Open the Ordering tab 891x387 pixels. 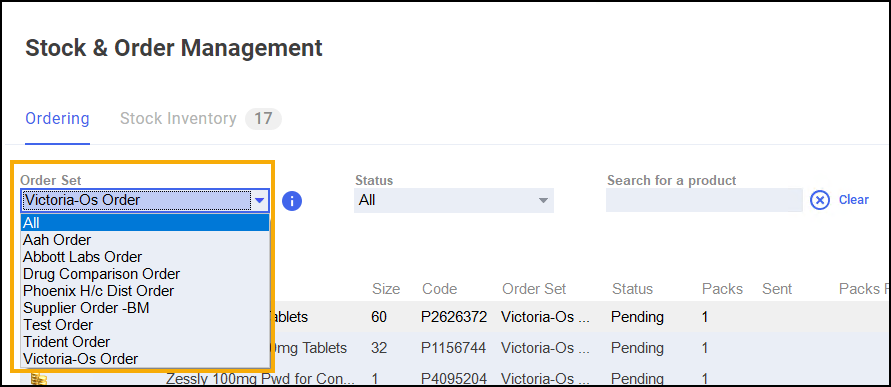[57, 119]
